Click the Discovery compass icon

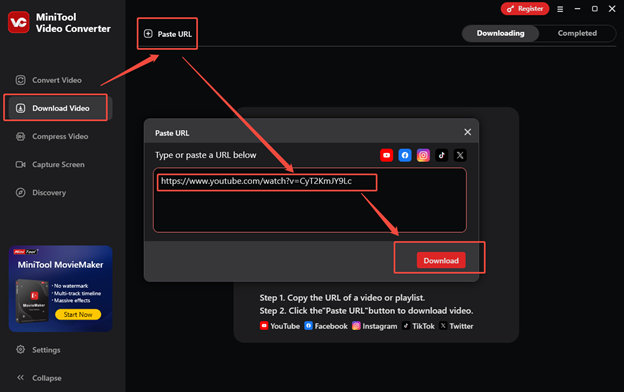(20, 193)
